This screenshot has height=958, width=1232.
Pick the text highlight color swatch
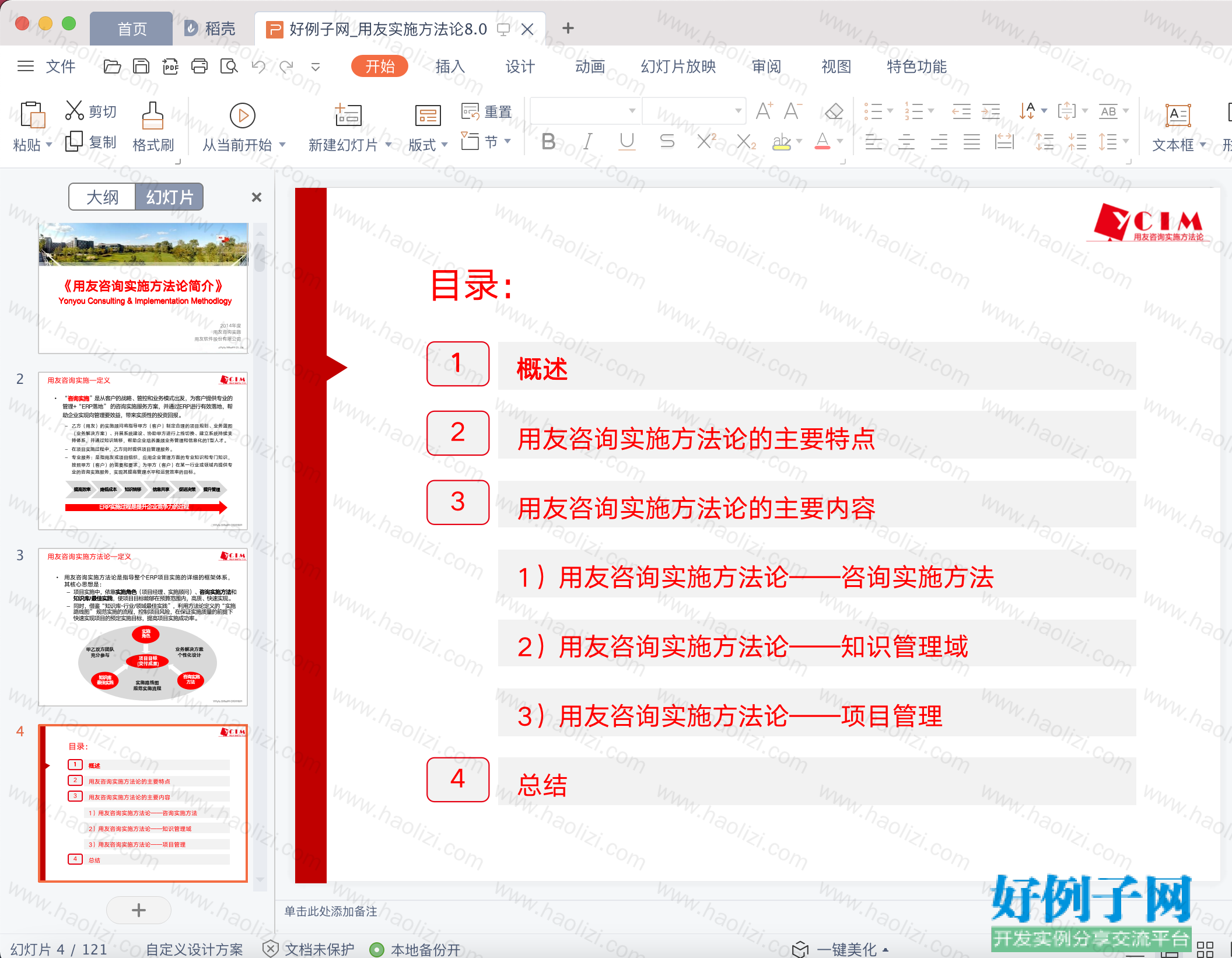(782, 141)
